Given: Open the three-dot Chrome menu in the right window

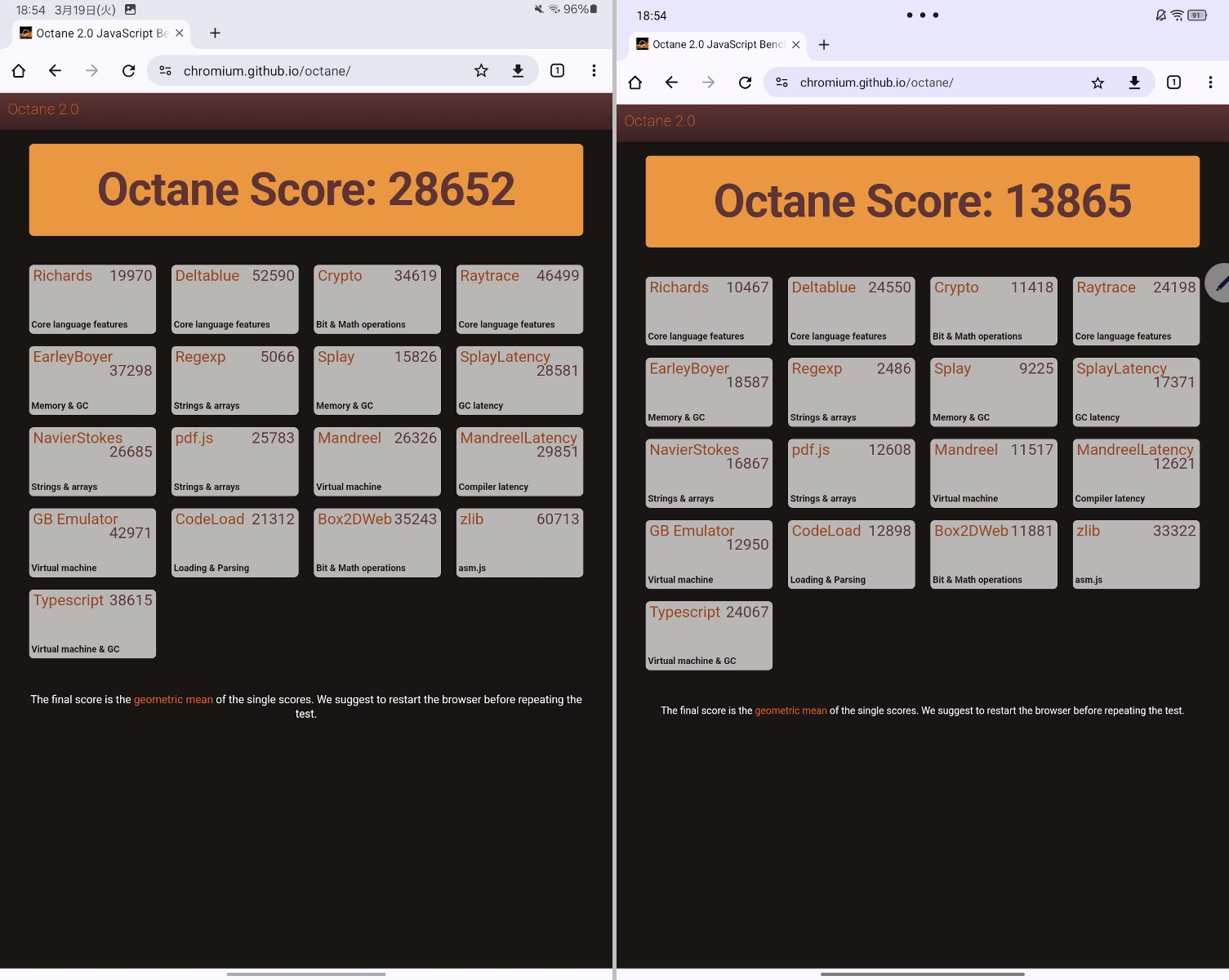Looking at the screenshot, I should click(x=1211, y=82).
